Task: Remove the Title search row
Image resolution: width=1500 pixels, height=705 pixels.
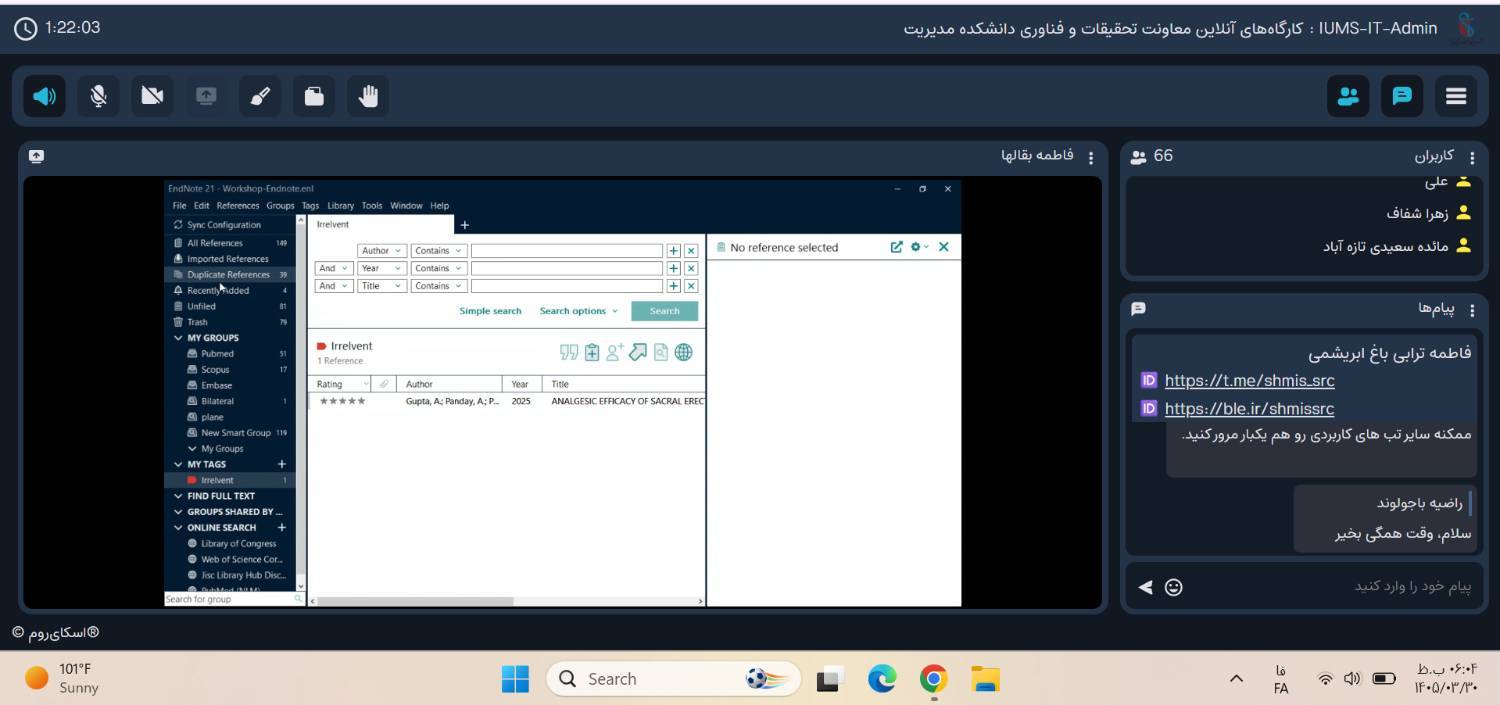Action: 691,286
